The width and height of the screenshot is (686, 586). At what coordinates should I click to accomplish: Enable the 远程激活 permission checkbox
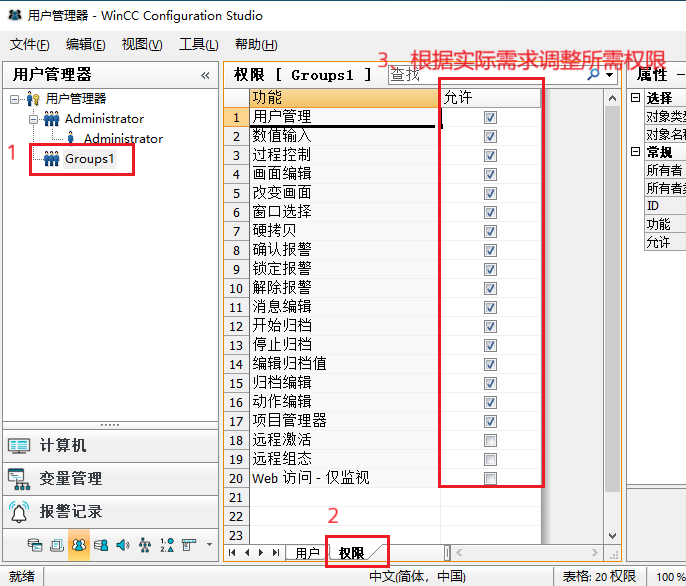point(490,440)
